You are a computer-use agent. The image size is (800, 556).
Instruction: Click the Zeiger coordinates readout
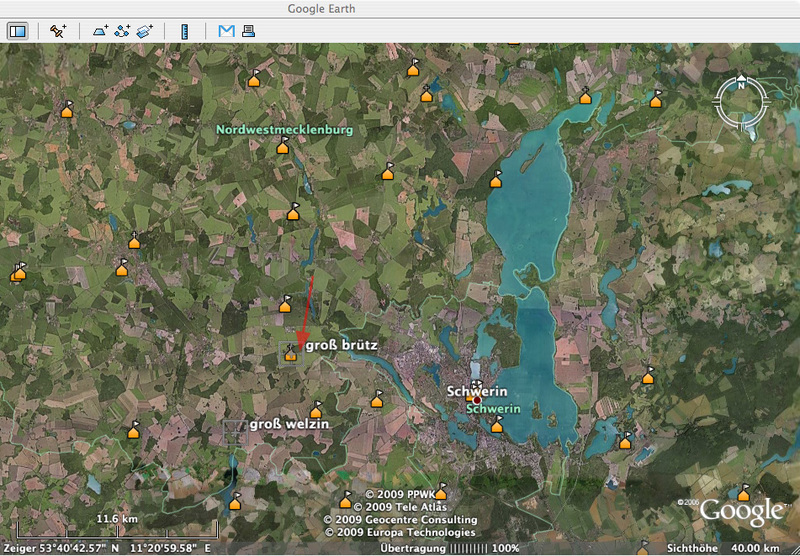(107, 548)
